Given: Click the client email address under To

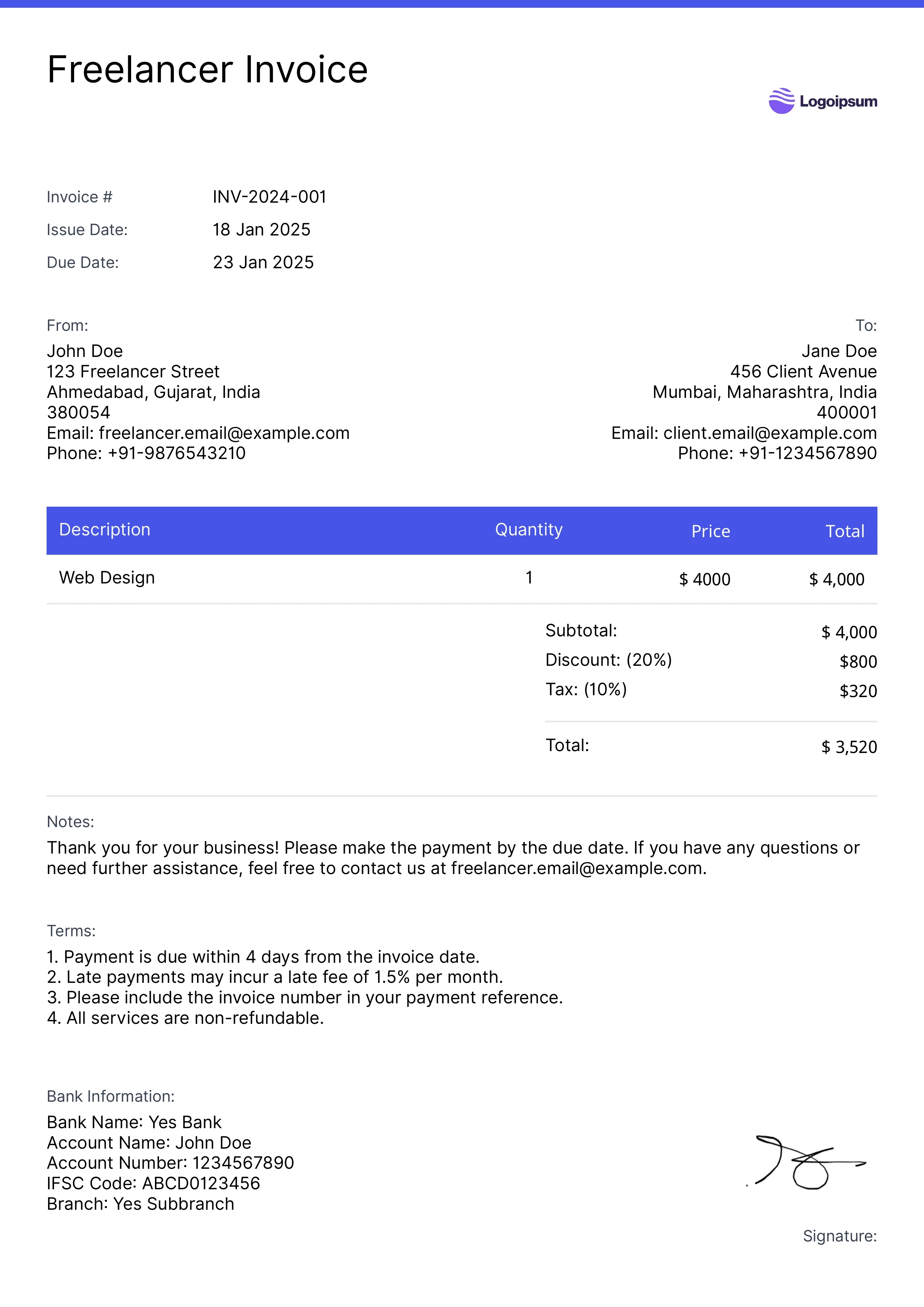Looking at the screenshot, I should 770,433.
